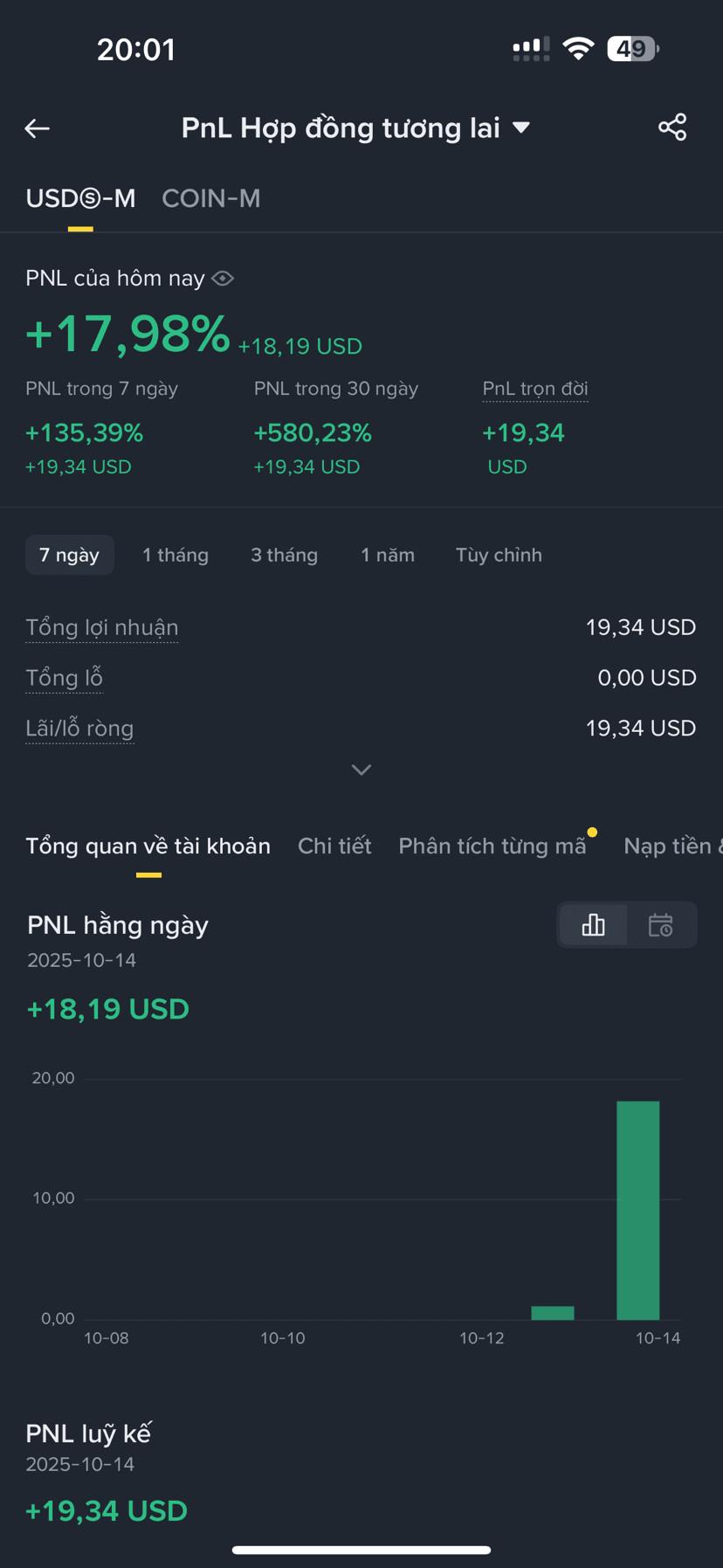Open the Phân tích từng mã tab
The image size is (723, 1568).
pyautogui.click(x=492, y=846)
